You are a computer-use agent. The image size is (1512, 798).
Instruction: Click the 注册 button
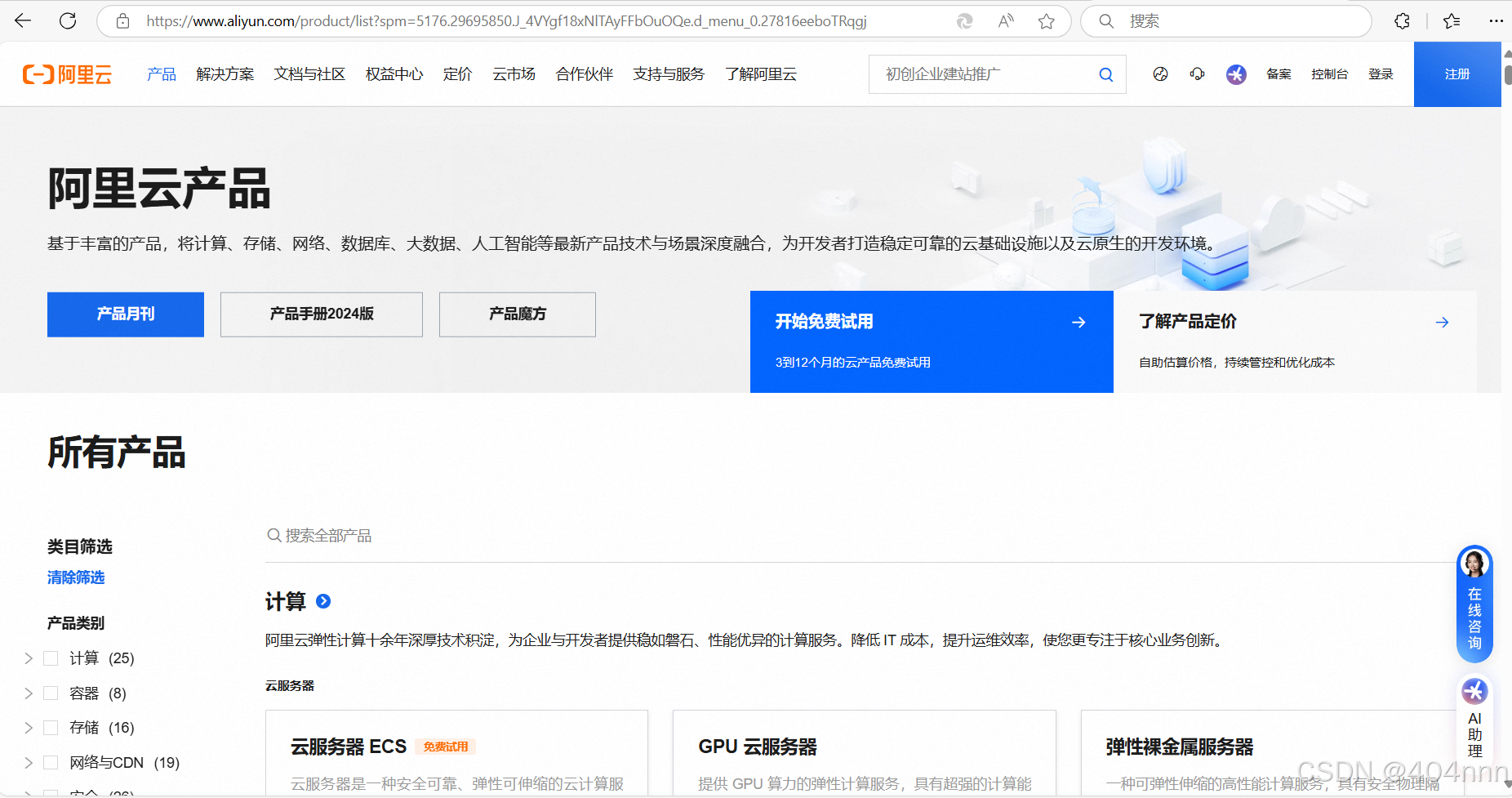tap(1457, 74)
